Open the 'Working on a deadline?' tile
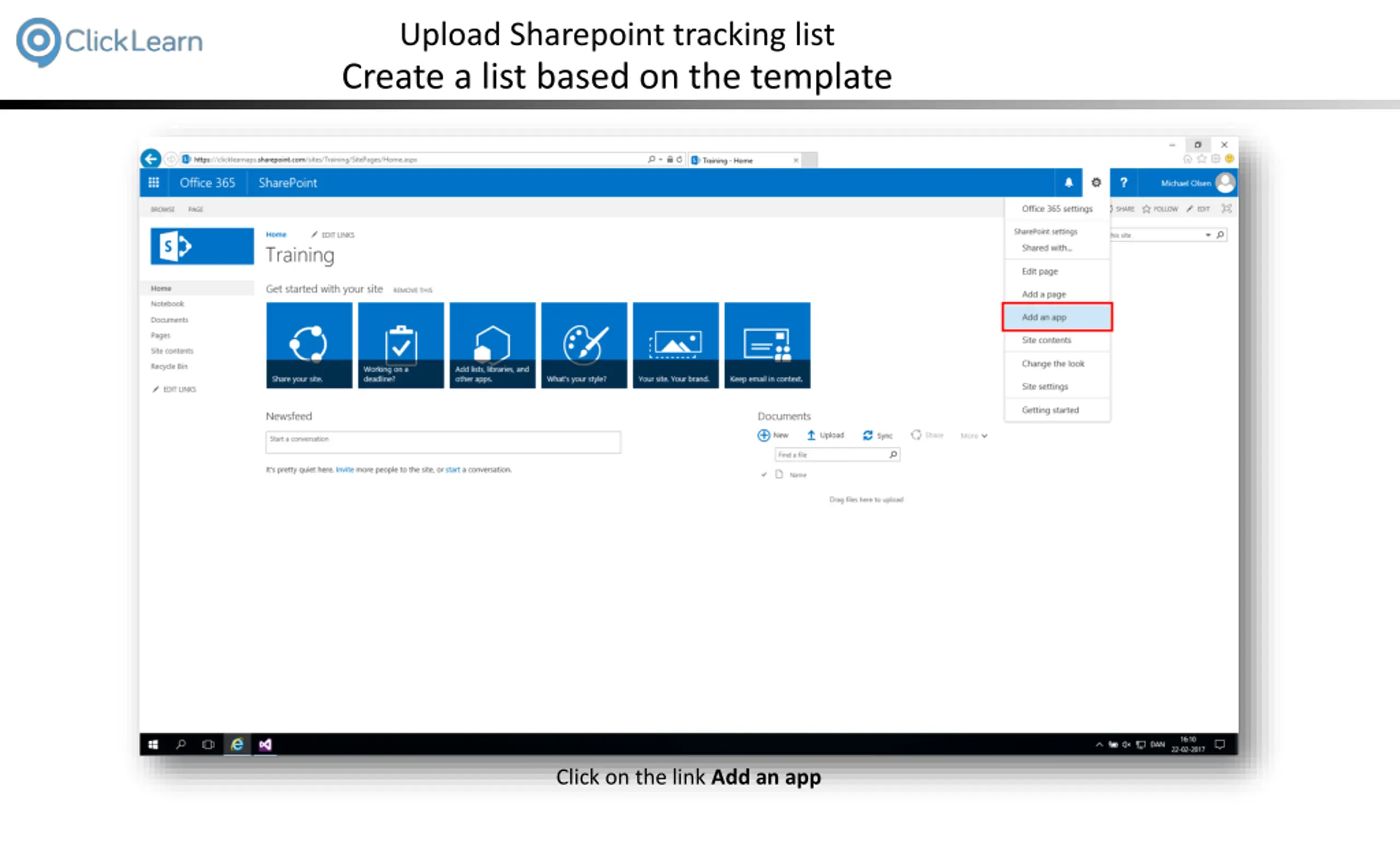This screenshot has height=849, width=1400. point(400,346)
